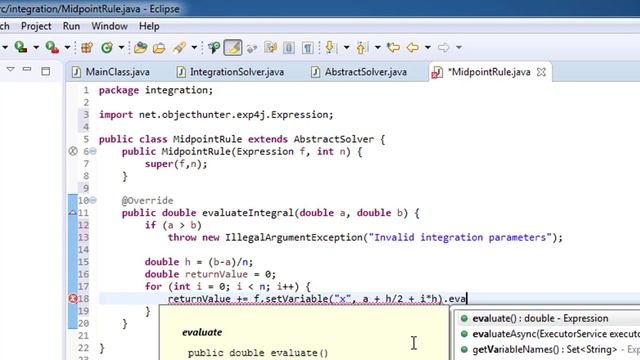Click the error marker on line 18
Screen dimensions: 640x360
click(73, 298)
